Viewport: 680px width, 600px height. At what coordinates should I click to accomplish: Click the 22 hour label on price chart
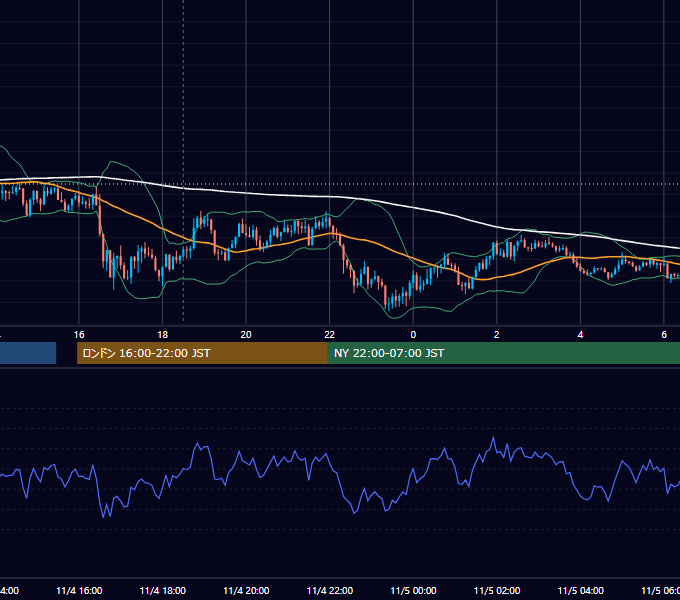coord(330,334)
